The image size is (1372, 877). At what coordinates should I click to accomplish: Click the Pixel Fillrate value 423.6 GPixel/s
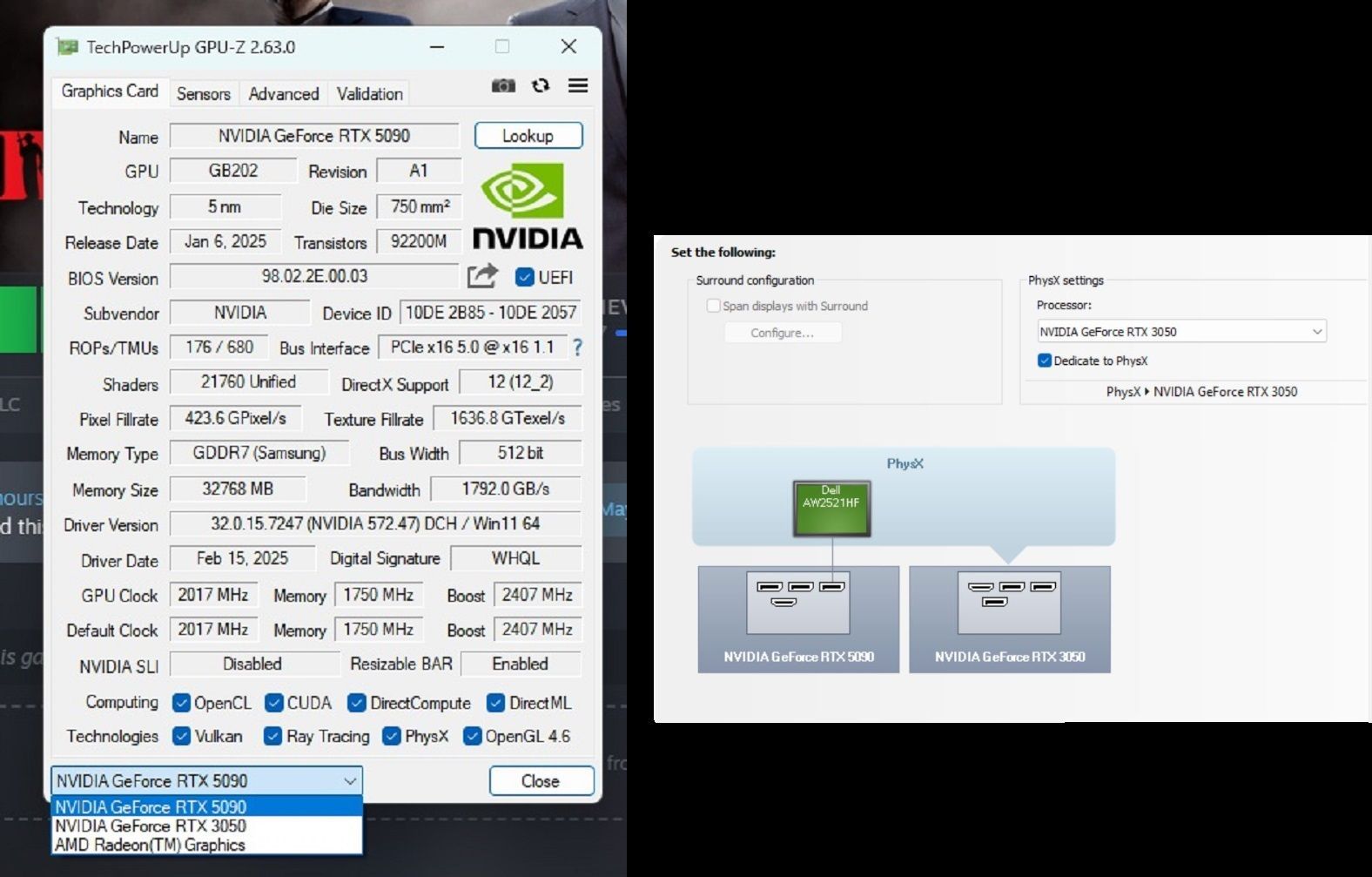click(235, 418)
